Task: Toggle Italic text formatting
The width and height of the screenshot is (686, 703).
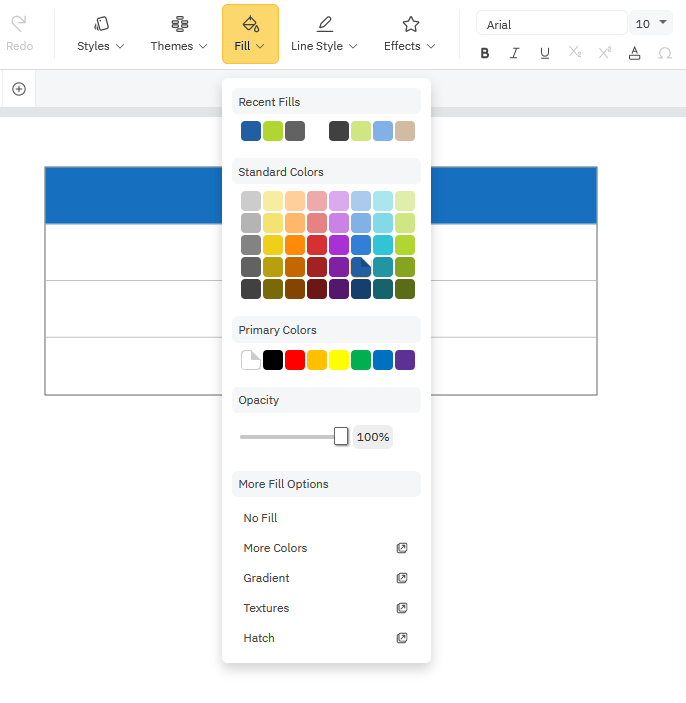Action: 515,53
